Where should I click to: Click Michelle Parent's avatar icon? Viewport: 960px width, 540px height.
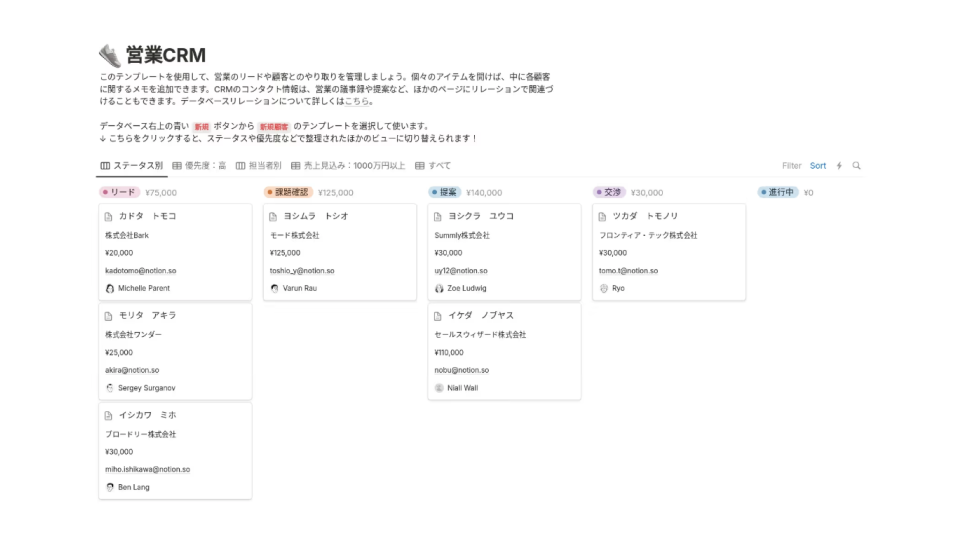110,288
